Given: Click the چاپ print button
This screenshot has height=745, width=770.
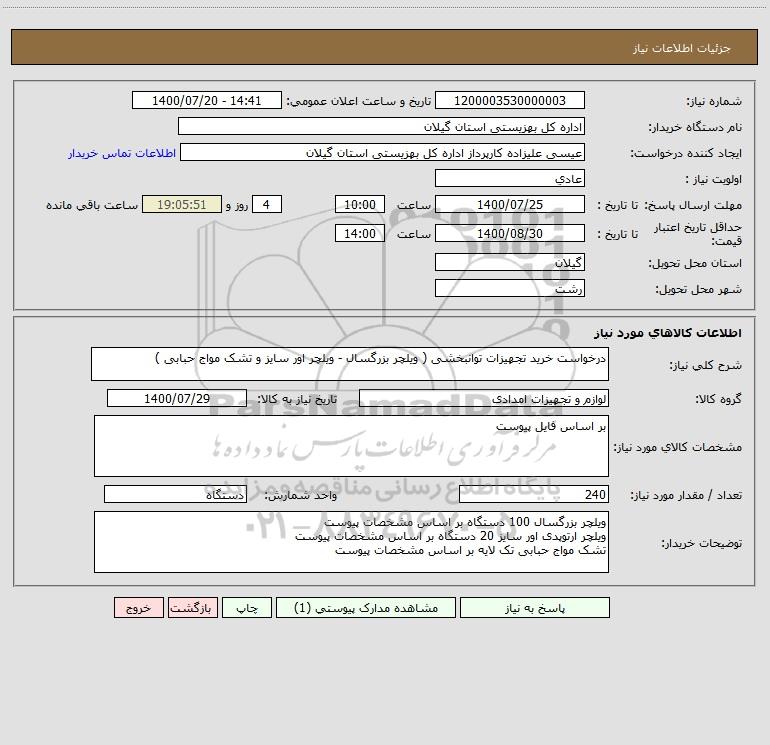Looking at the screenshot, I should [x=247, y=607].
